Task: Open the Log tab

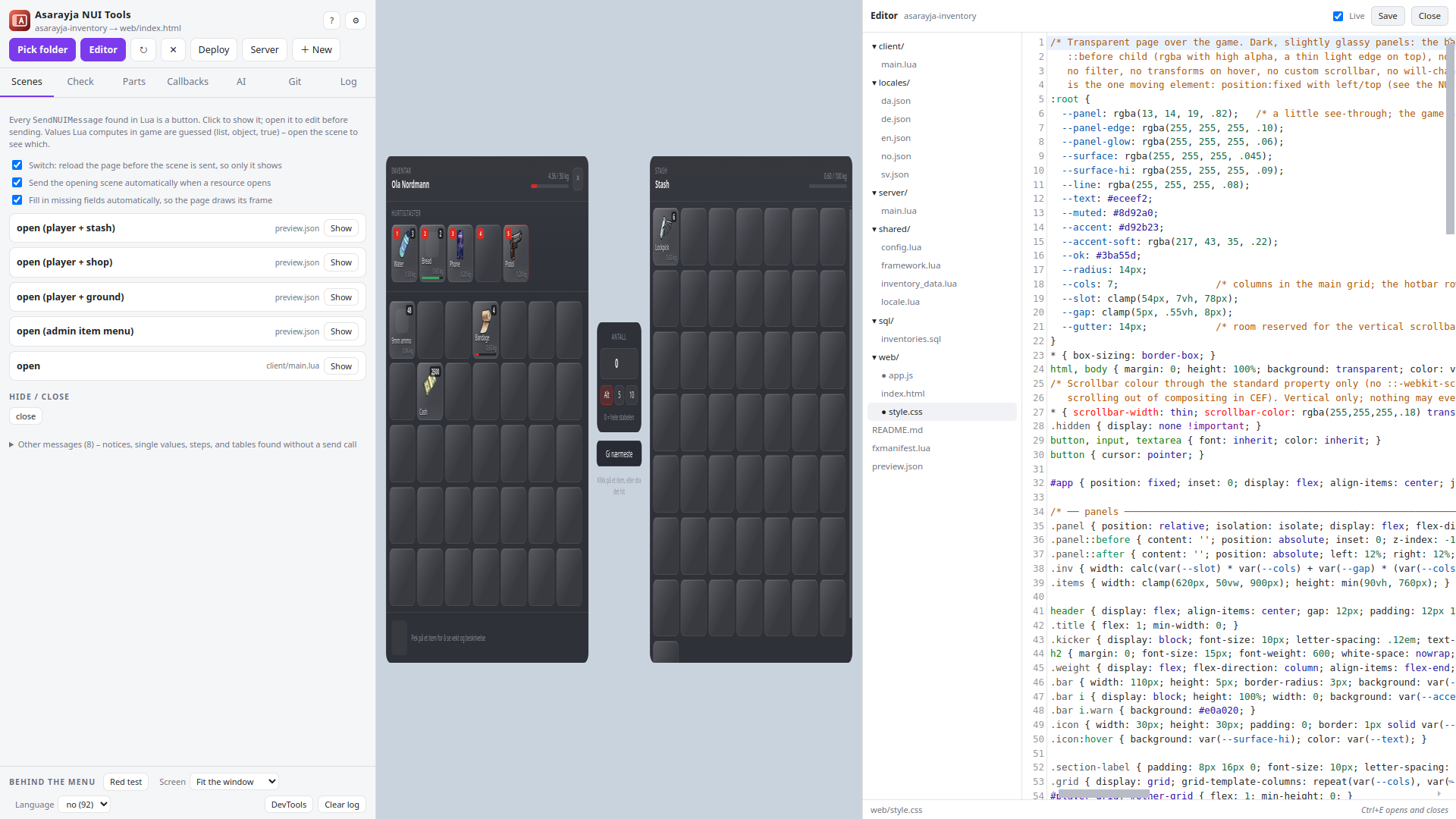Action: (348, 82)
